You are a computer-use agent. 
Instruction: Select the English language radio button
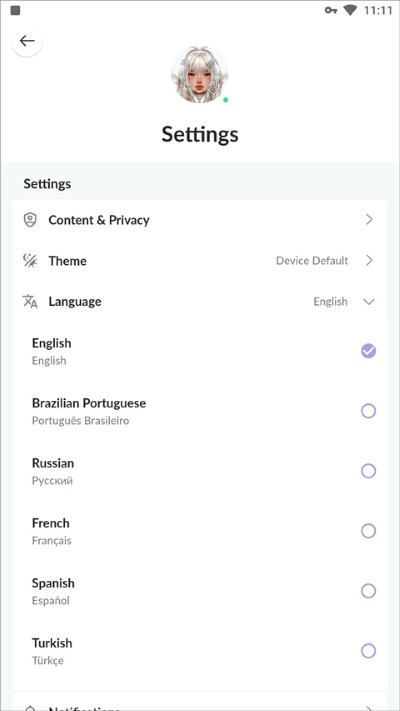pos(368,351)
